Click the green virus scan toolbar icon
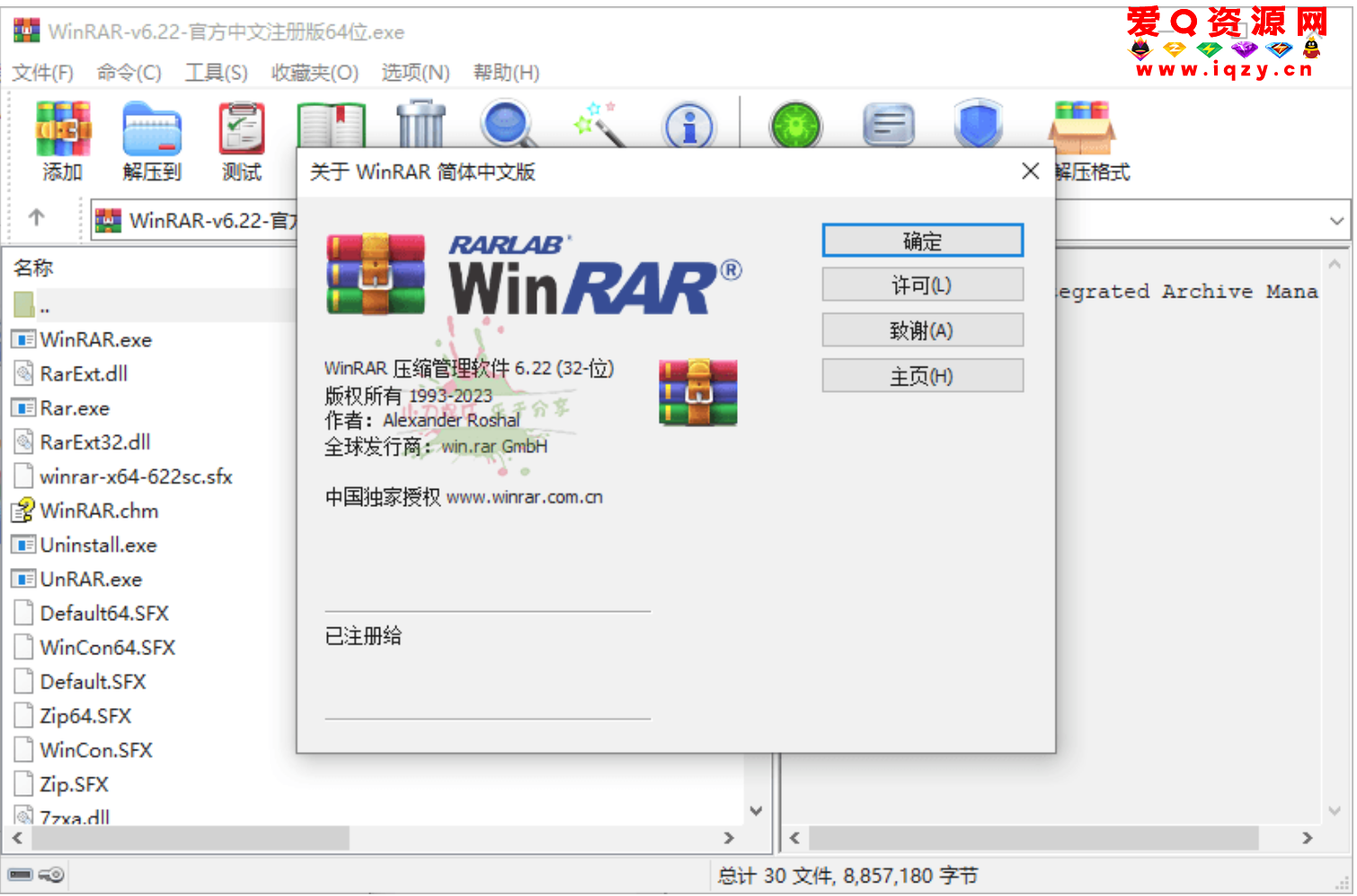Viewport: 1357px width, 896px height. (x=795, y=126)
